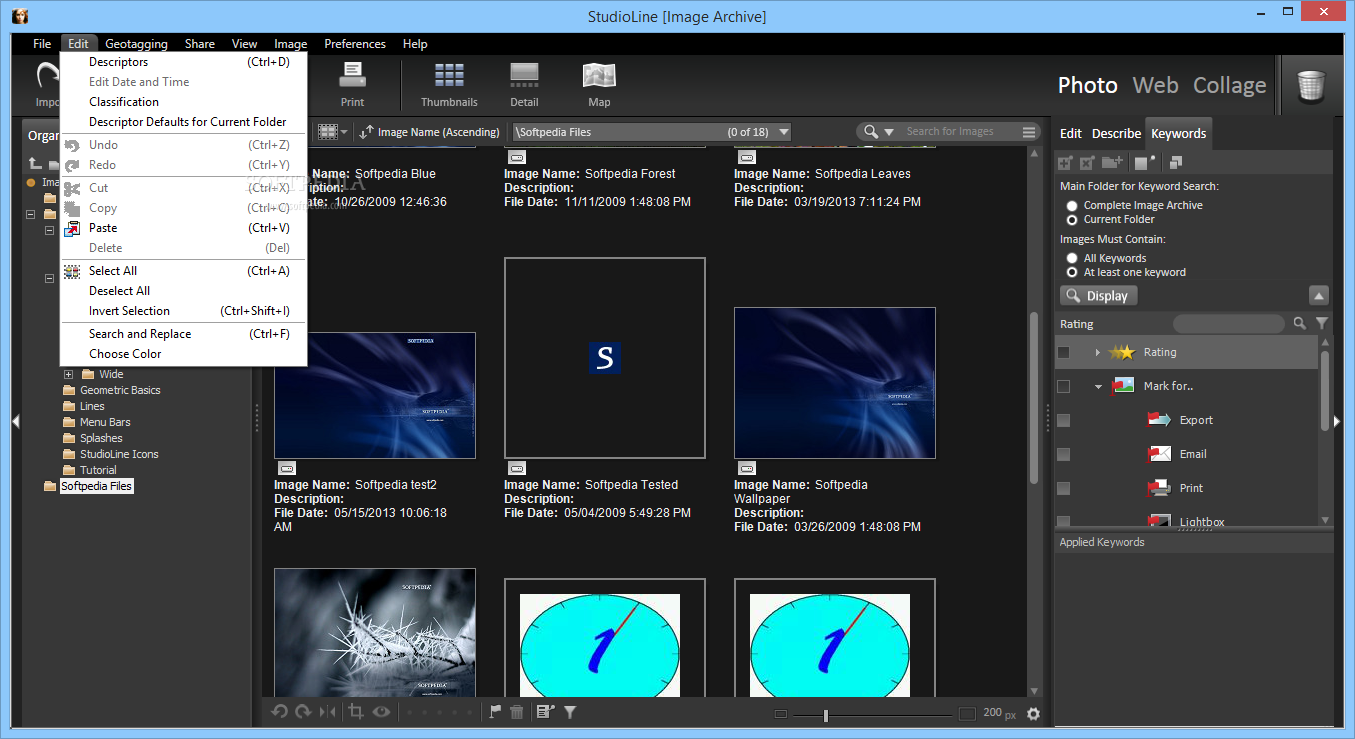Screen dimensions: 1355x739
Task: Choose Descriptors from Edit menu
Action: [x=183, y=62]
